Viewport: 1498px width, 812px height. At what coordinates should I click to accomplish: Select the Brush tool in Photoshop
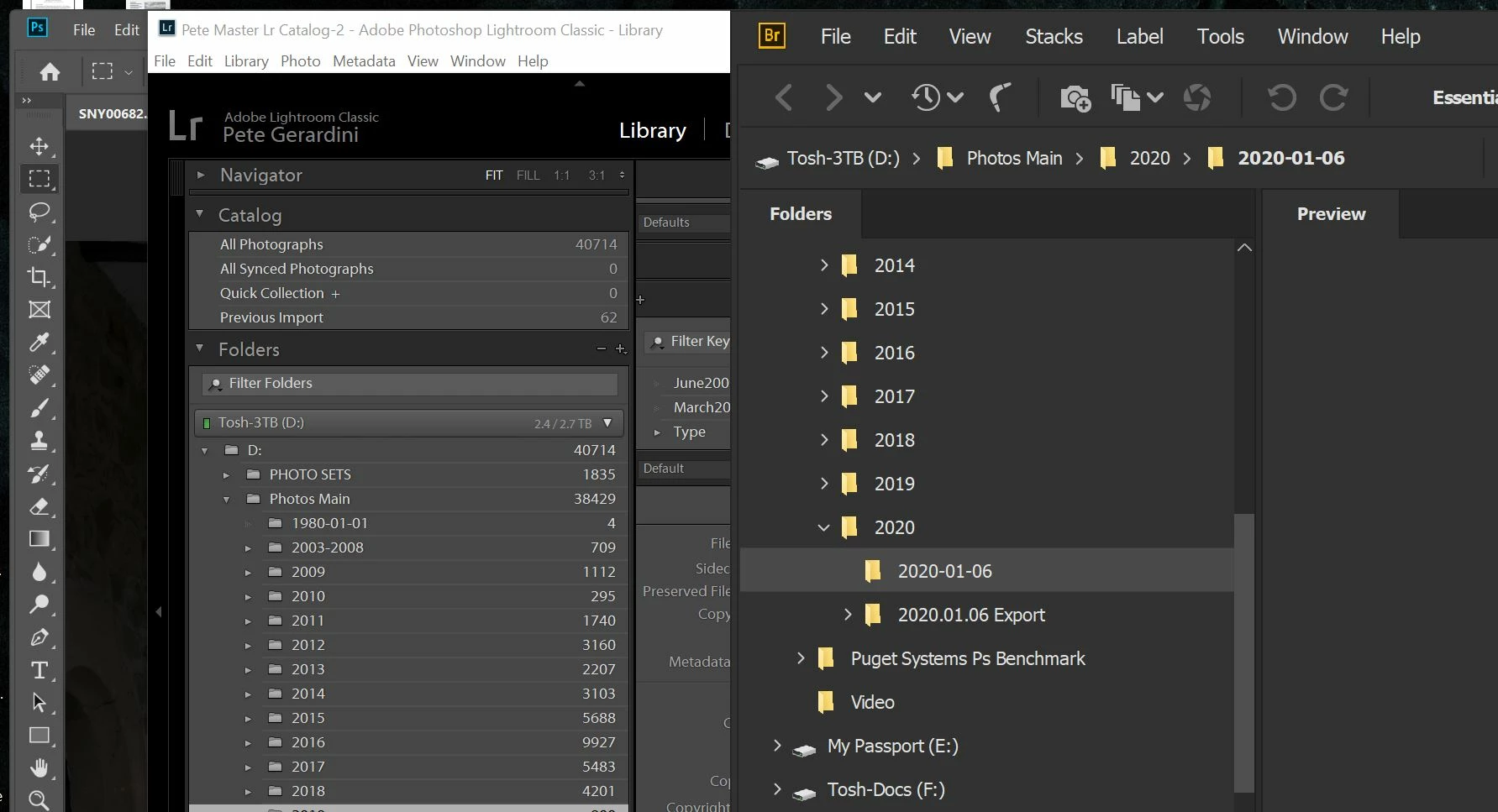click(39, 408)
